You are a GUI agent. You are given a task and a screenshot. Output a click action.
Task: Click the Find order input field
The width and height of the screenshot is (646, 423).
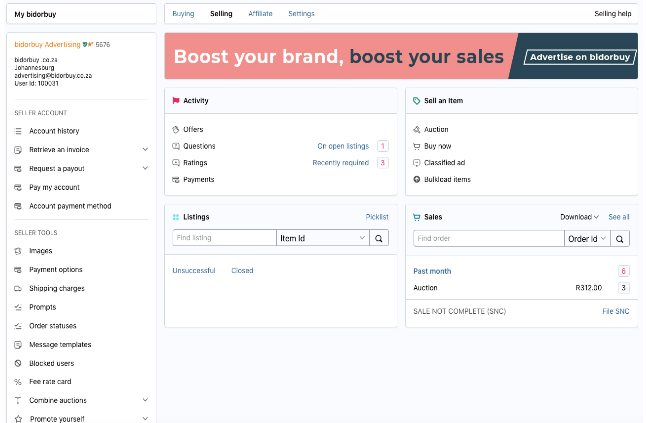(x=489, y=239)
